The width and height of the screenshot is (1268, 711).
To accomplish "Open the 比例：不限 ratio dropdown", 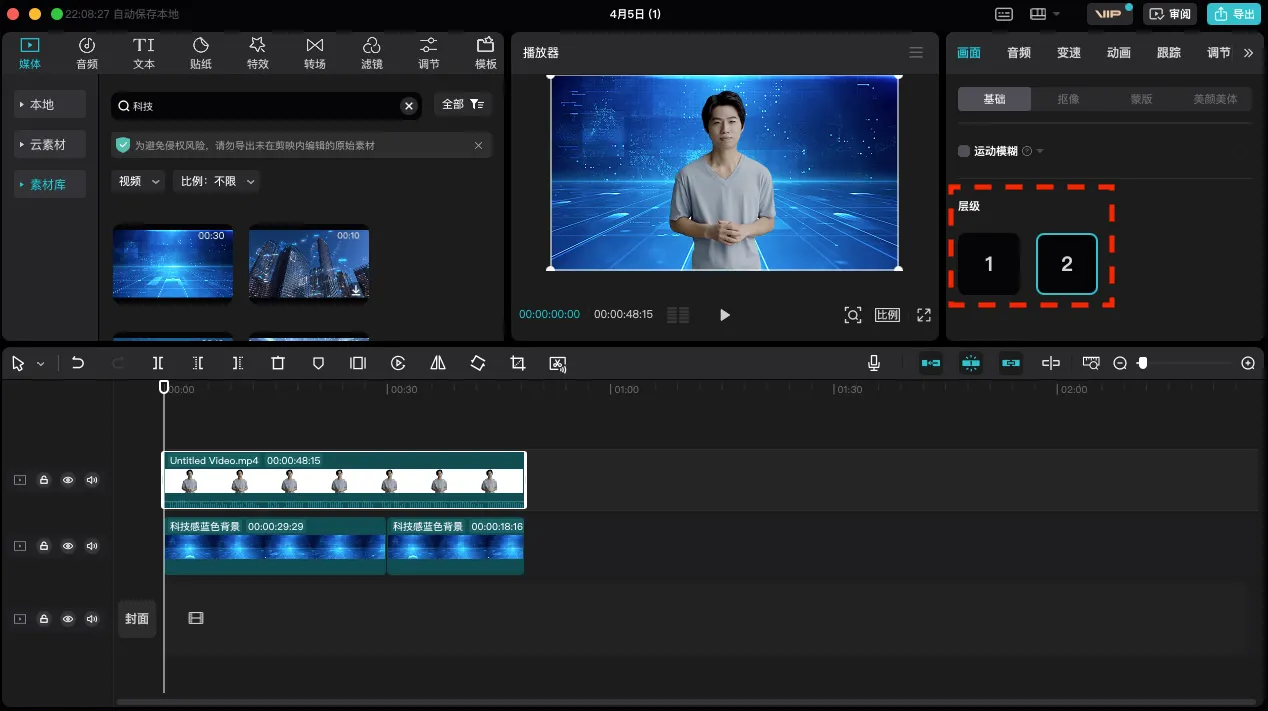I will (x=216, y=181).
